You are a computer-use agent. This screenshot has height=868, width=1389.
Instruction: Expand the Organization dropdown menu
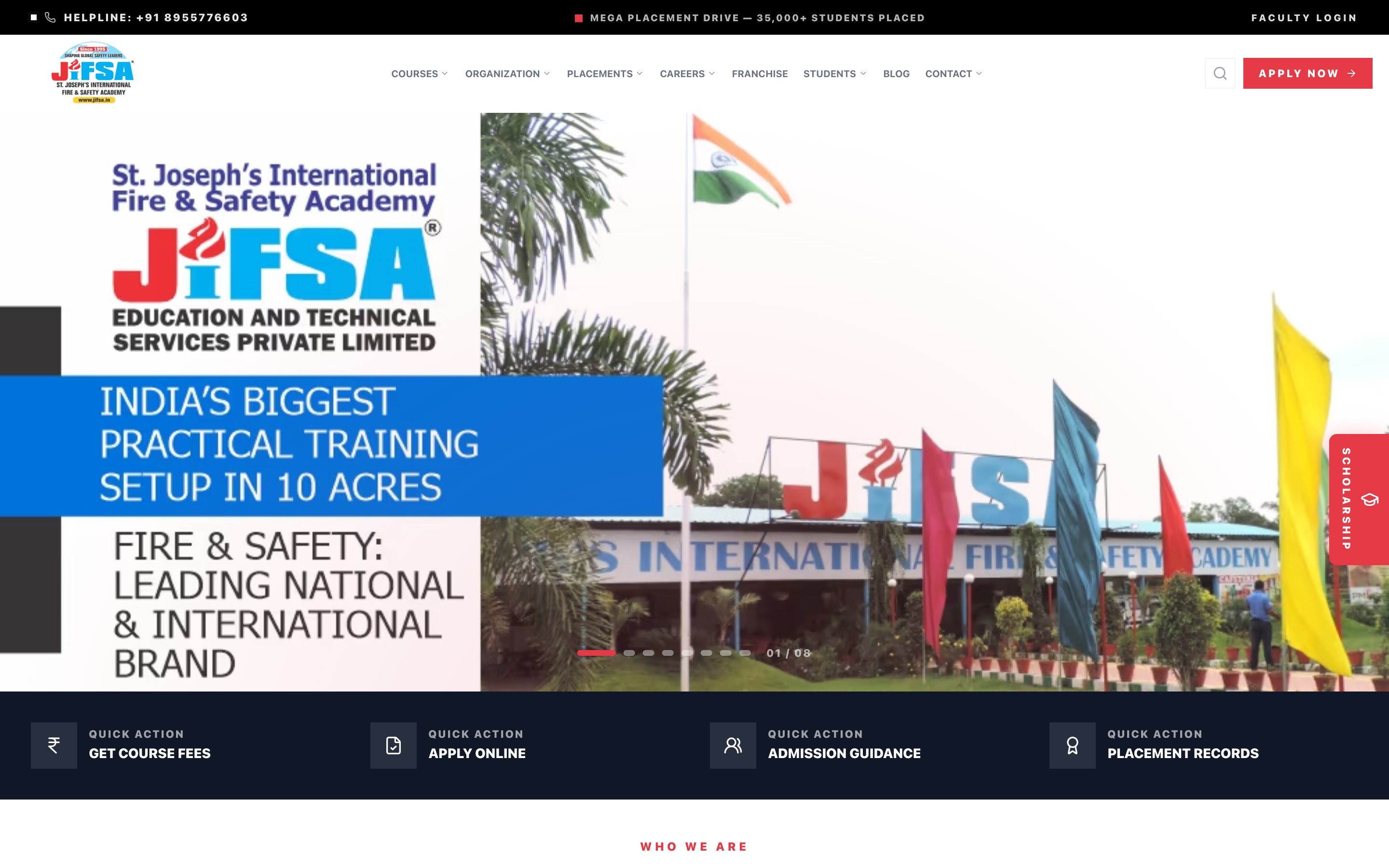click(x=507, y=73)
